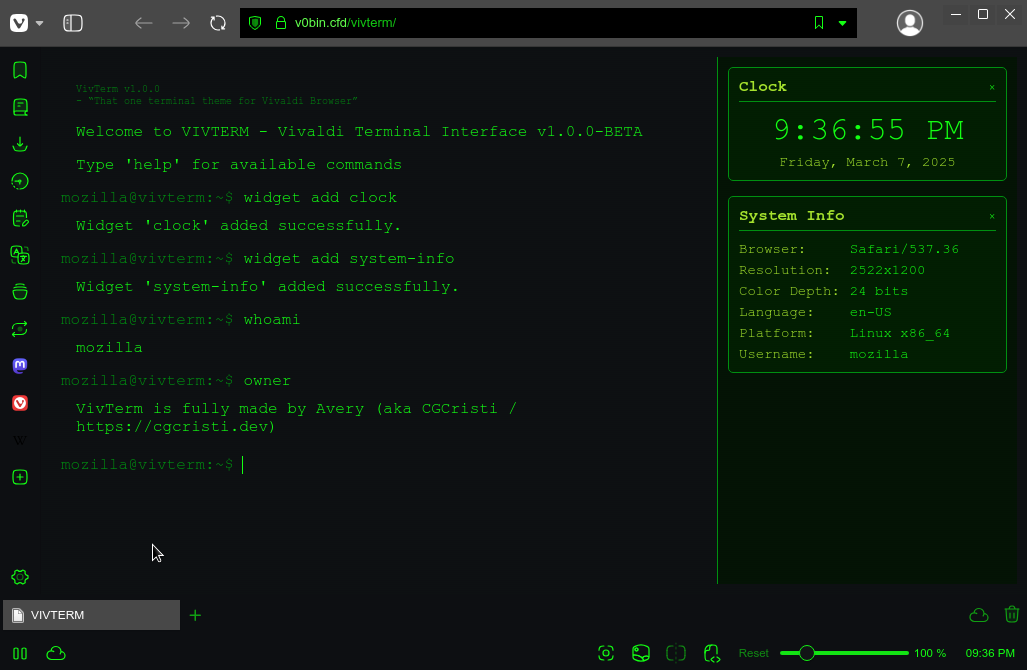The image size is (1027, 670).
Task: Open the Vivaldi main menu
Action: [19, 23]
